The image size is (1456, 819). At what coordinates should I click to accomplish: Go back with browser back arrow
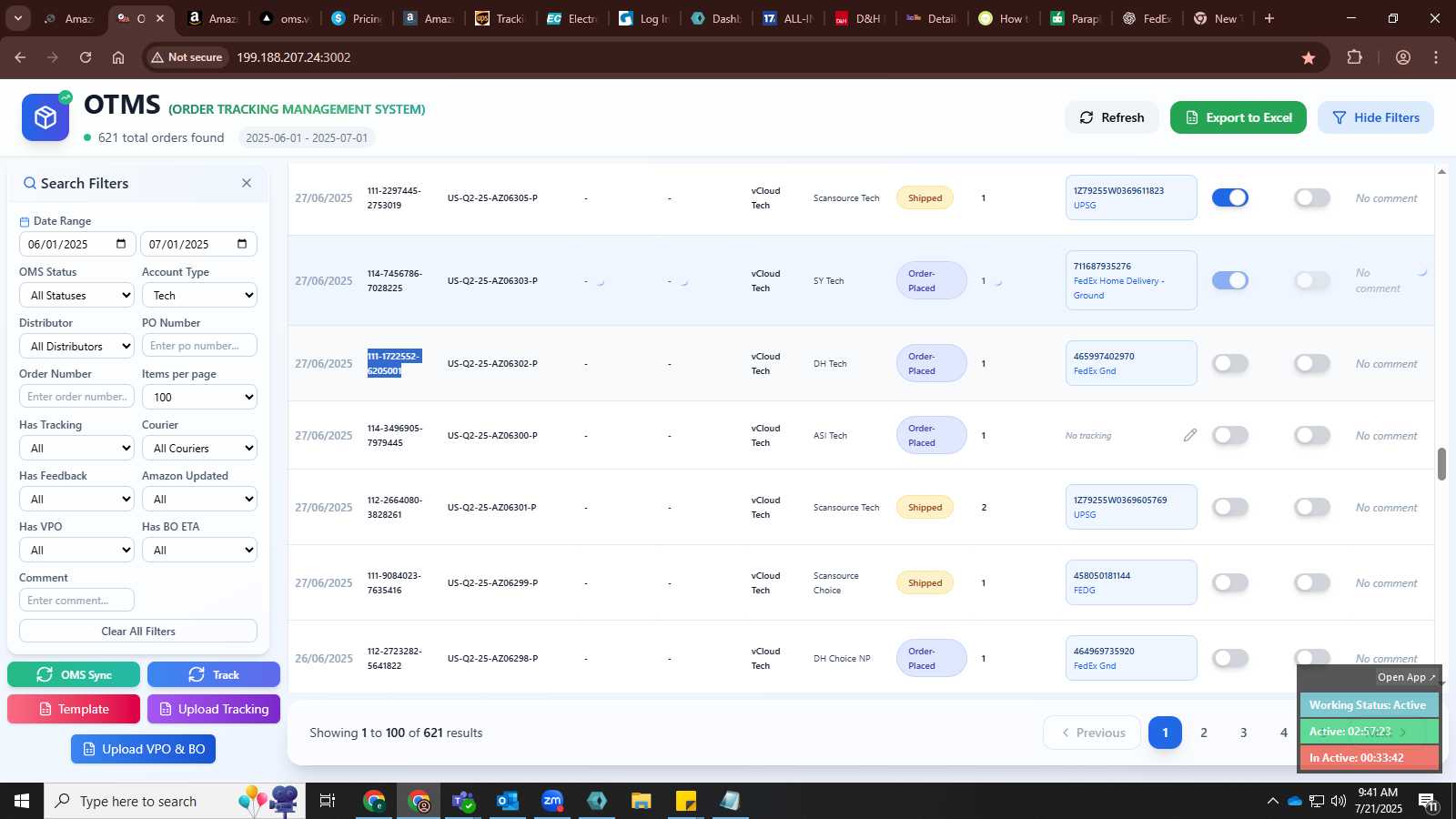20,57
